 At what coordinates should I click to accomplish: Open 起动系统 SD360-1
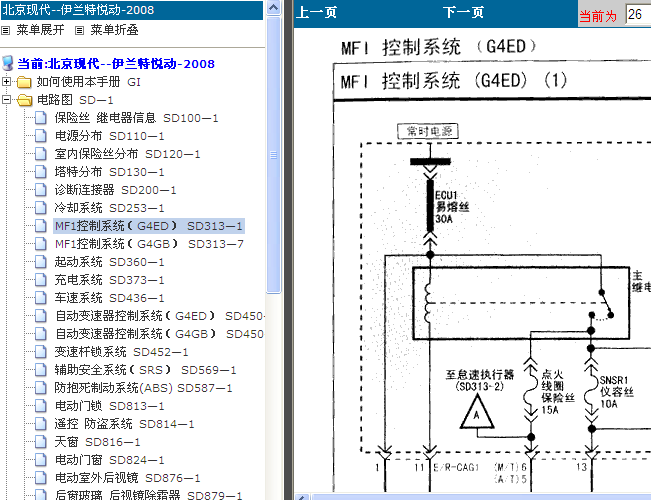[109, 262]
